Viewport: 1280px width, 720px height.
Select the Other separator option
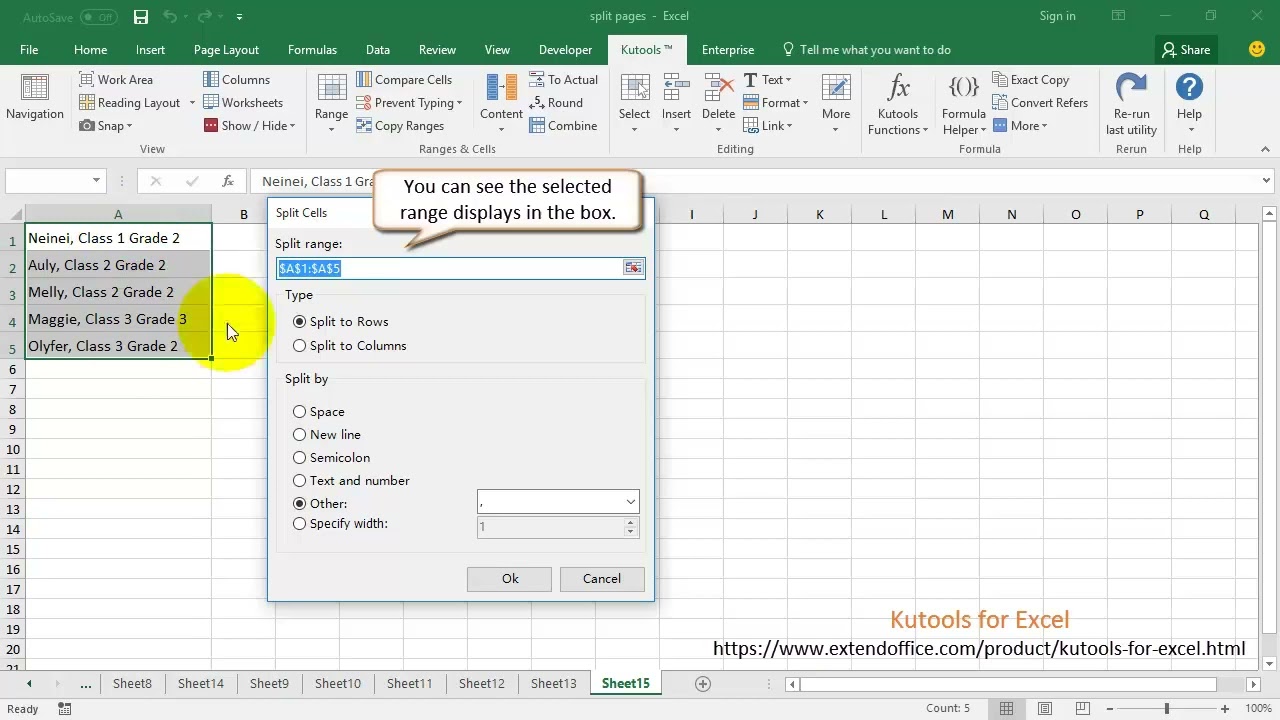pyautogui.click(x=320, y=504)
